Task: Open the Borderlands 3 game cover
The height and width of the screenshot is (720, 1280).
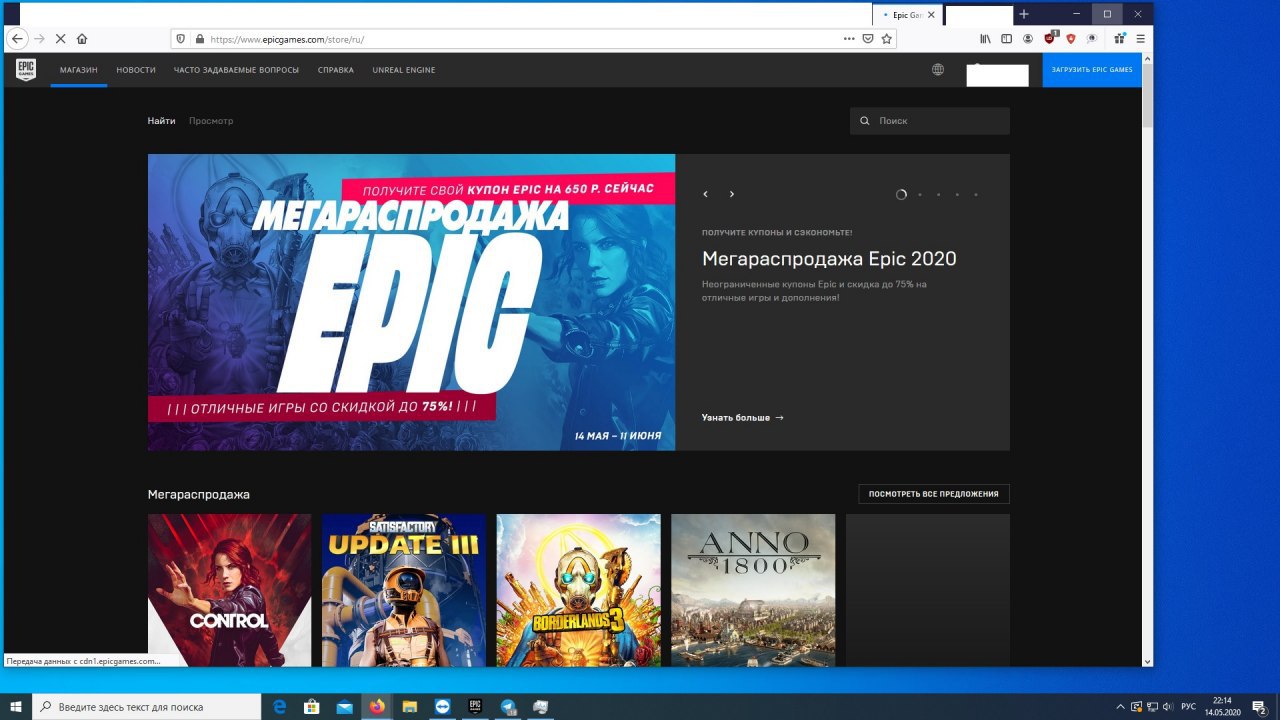Action: click(x=579, y=590)
